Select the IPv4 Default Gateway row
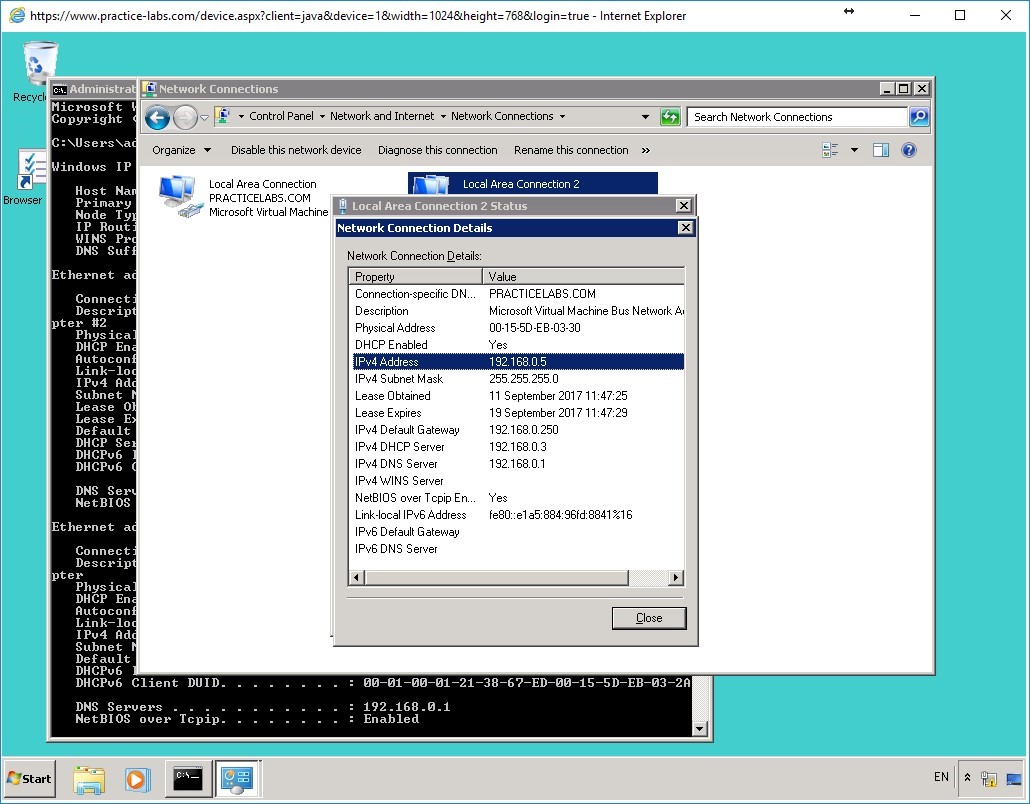1030x804 pixels. click(450, 429)
